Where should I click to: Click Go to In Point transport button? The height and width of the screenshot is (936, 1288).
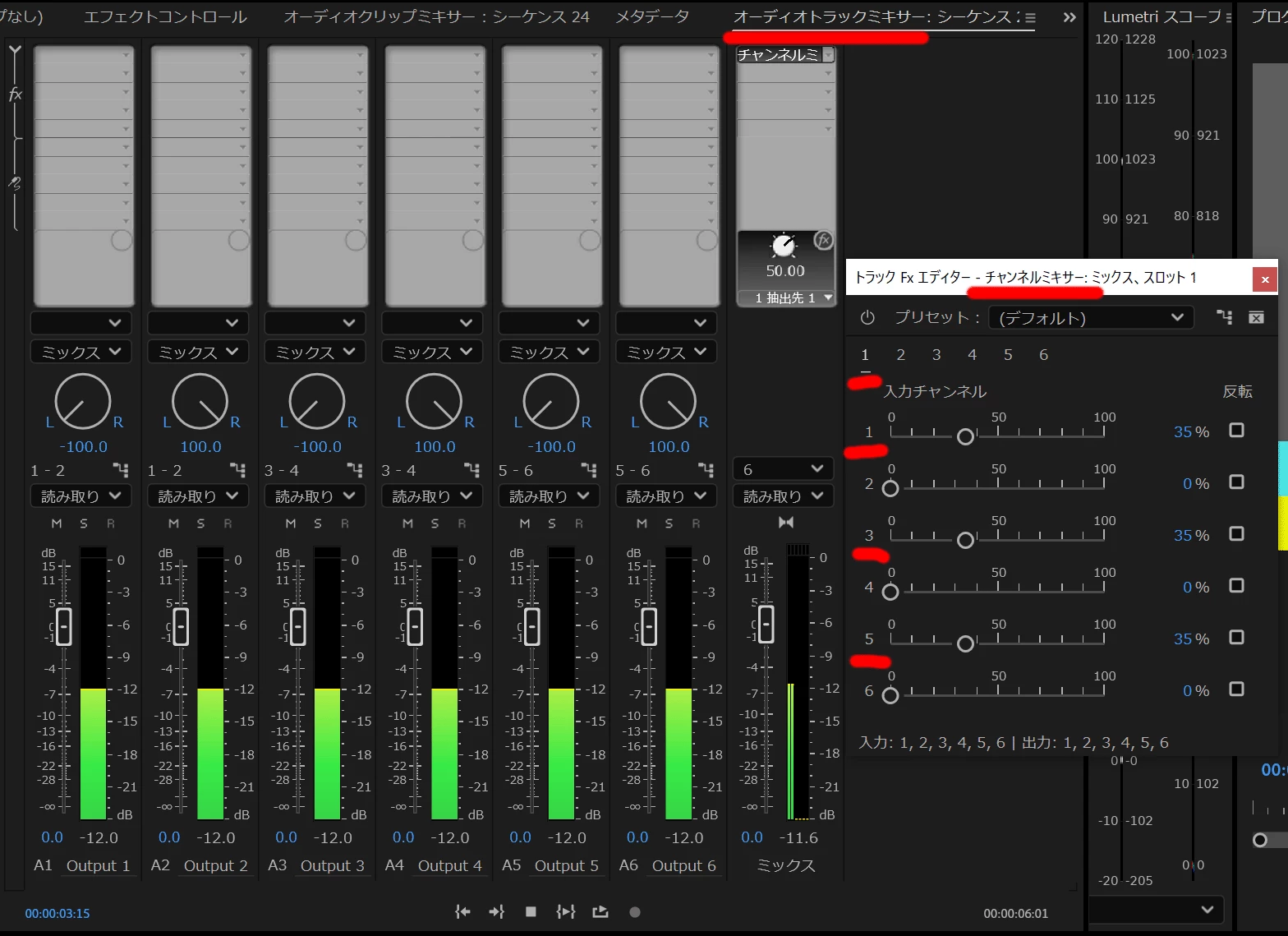pyautogui.click(x=463, y=911)
